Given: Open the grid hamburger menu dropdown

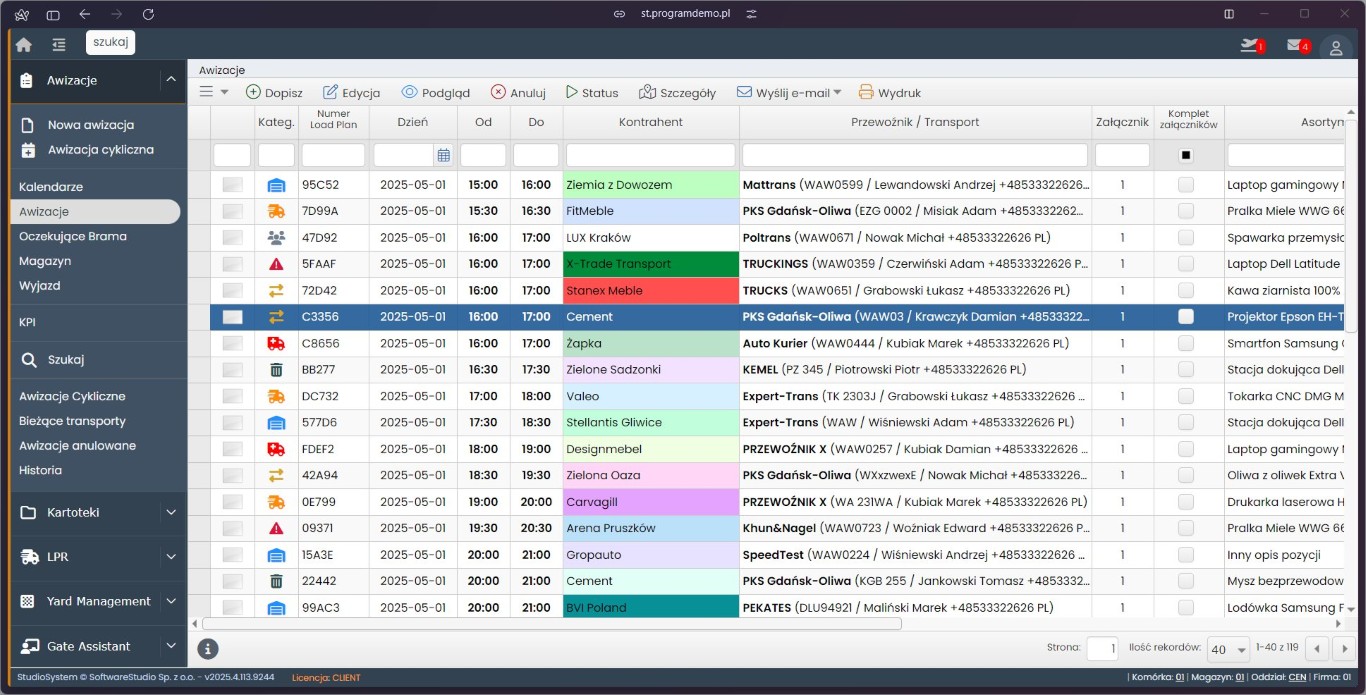Looking at the screenshot, I should [x=214, y=92].
